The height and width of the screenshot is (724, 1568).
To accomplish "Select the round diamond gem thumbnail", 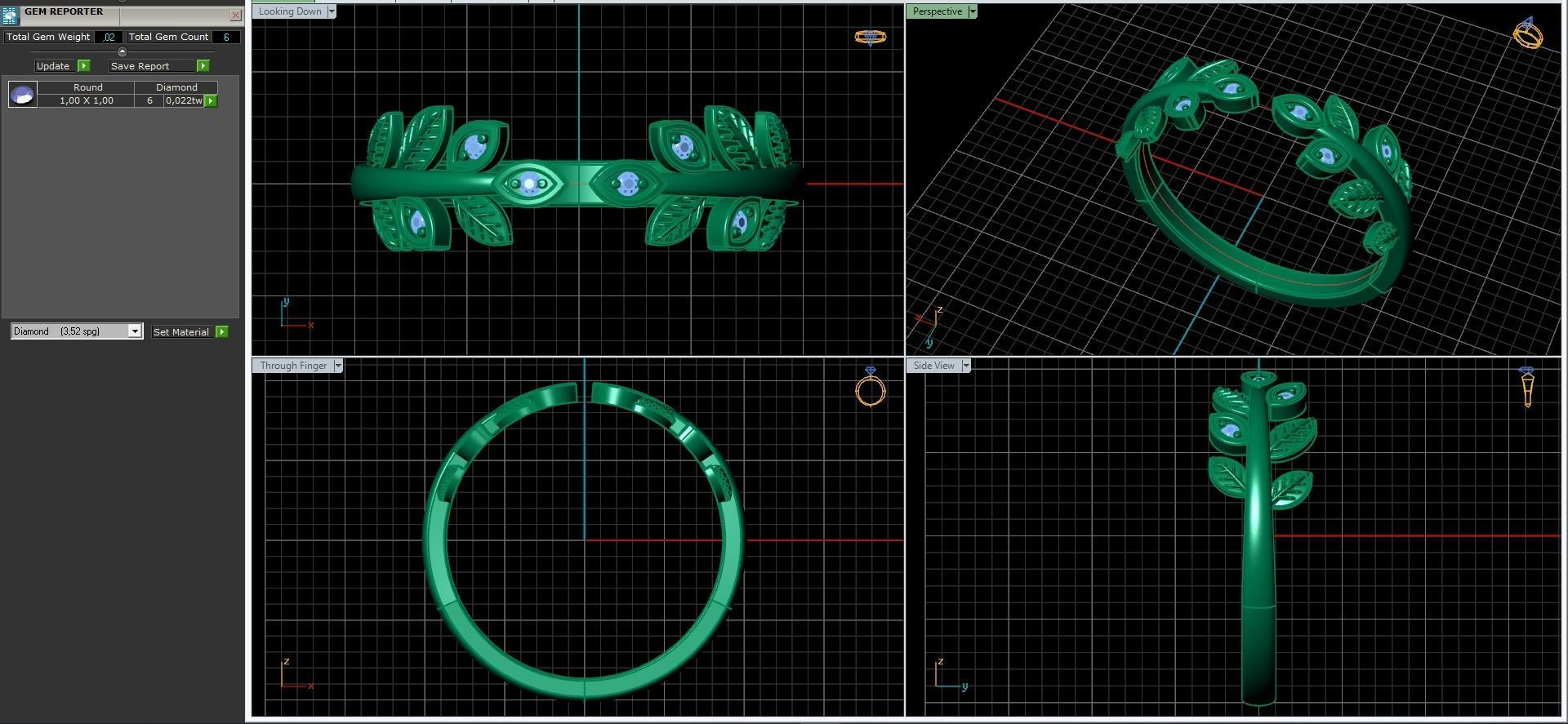I will (22, 94).
